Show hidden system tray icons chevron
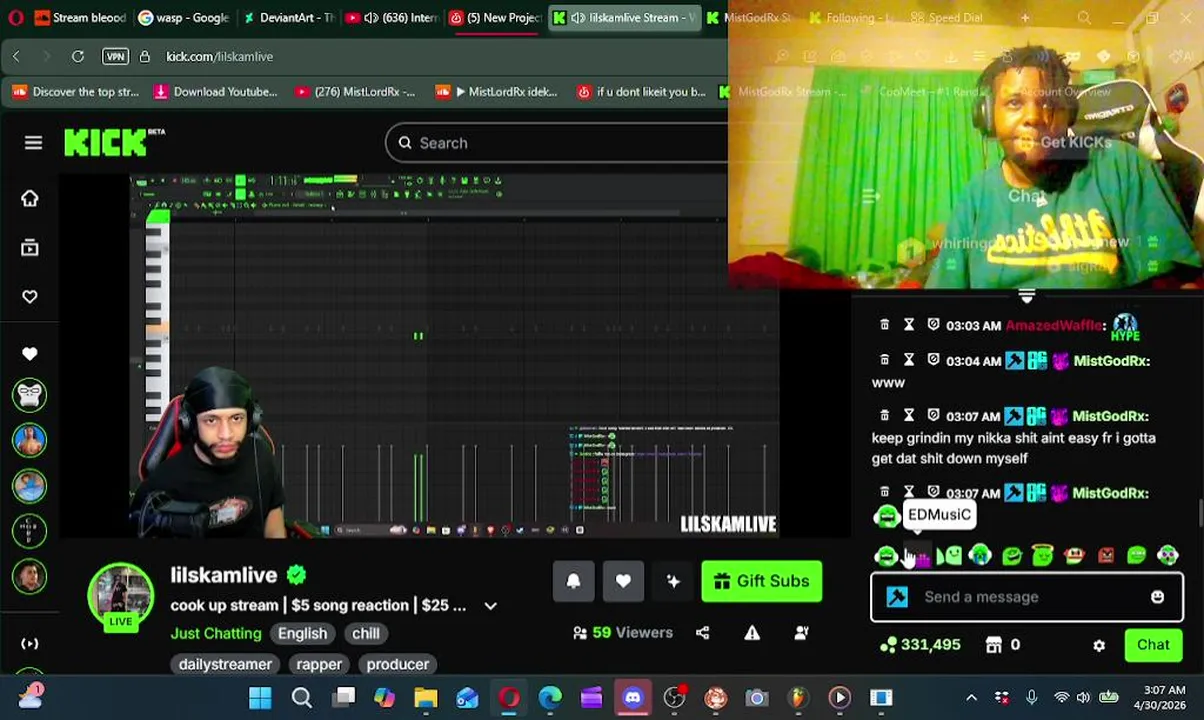Viewport: 1204px width, 720px height. [971, 697]
